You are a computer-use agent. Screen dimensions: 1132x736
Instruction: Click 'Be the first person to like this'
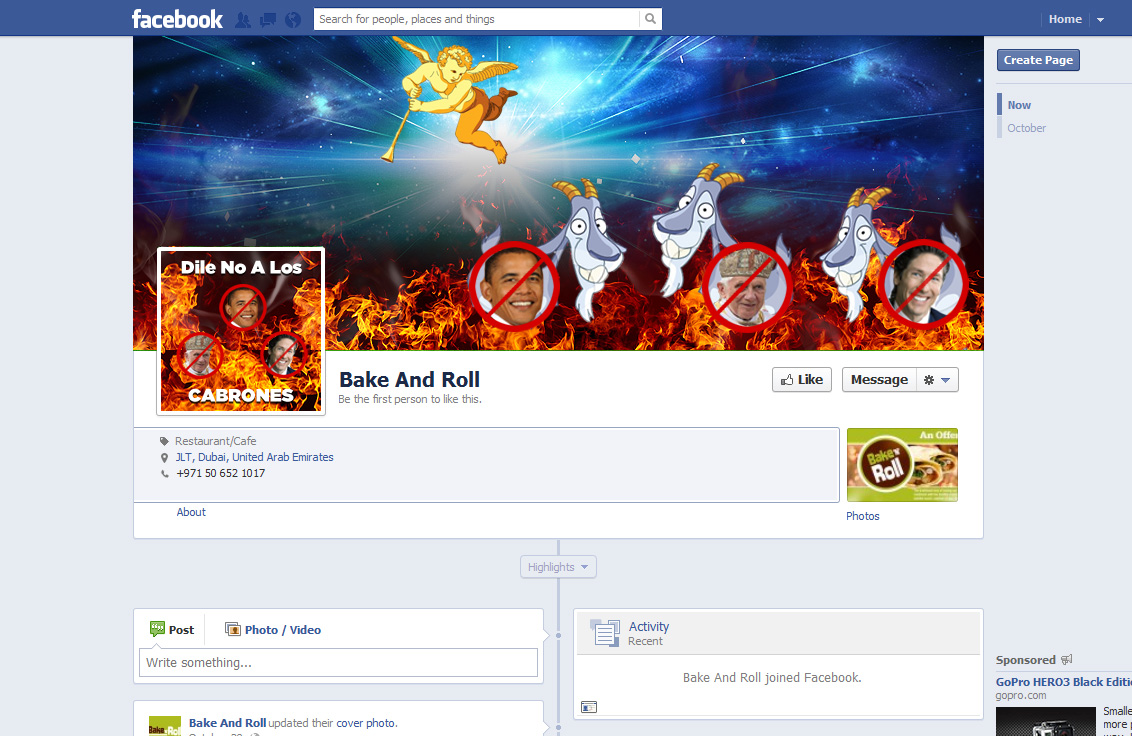point(409,399)
